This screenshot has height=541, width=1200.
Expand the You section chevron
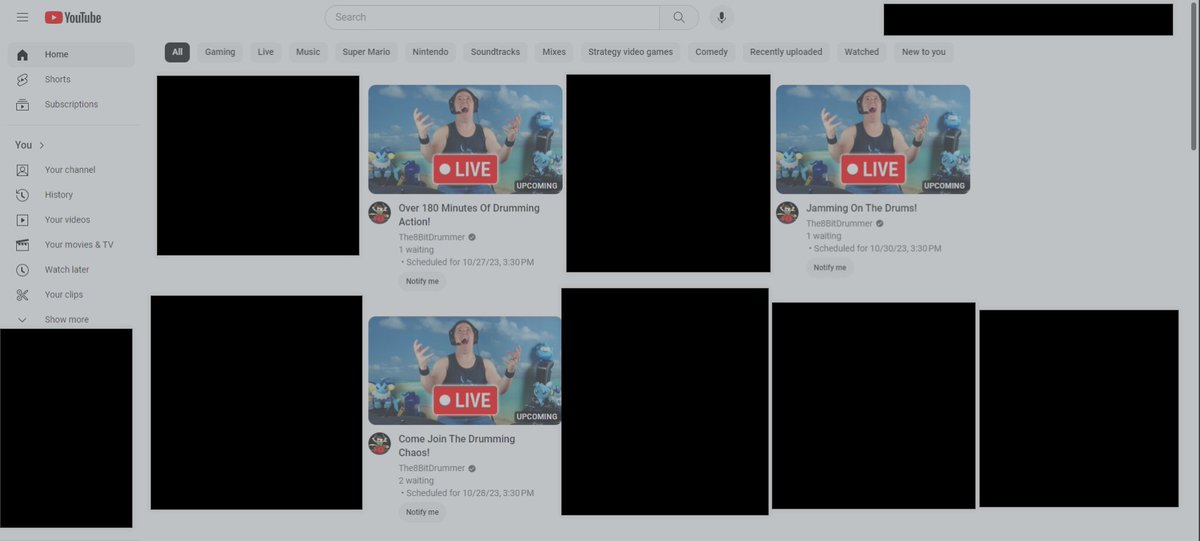tap(41, 145)
